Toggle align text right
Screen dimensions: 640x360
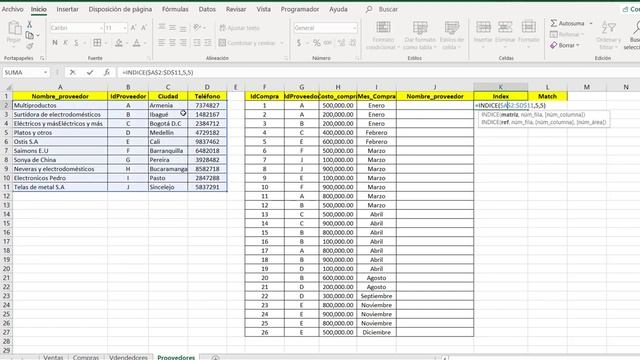[183, 42]
